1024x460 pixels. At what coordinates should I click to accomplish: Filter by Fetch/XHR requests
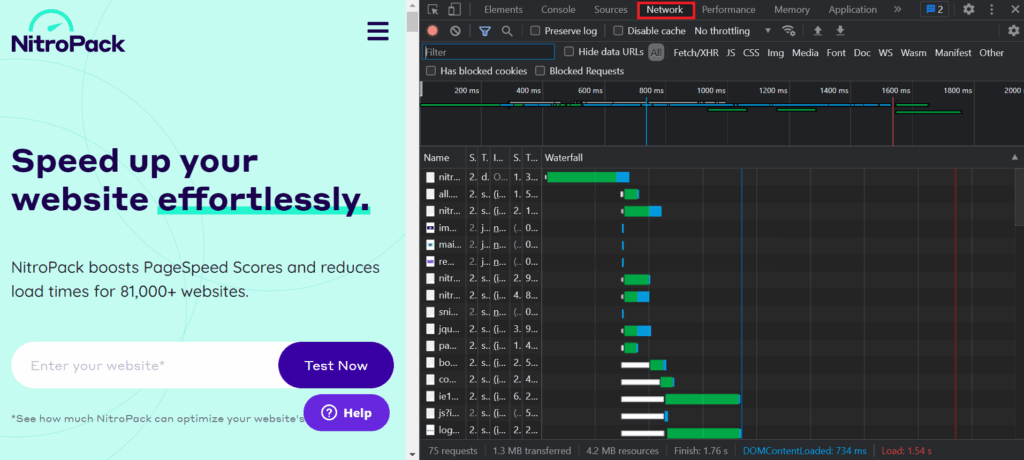[x=696, y=53]
